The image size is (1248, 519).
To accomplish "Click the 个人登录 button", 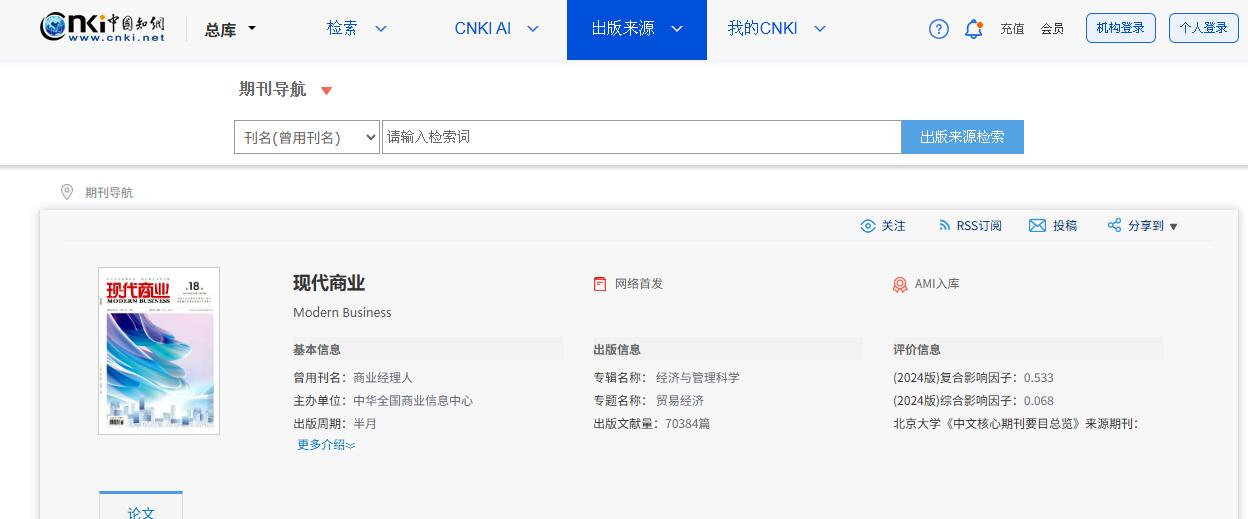I will pos(1203,28).
